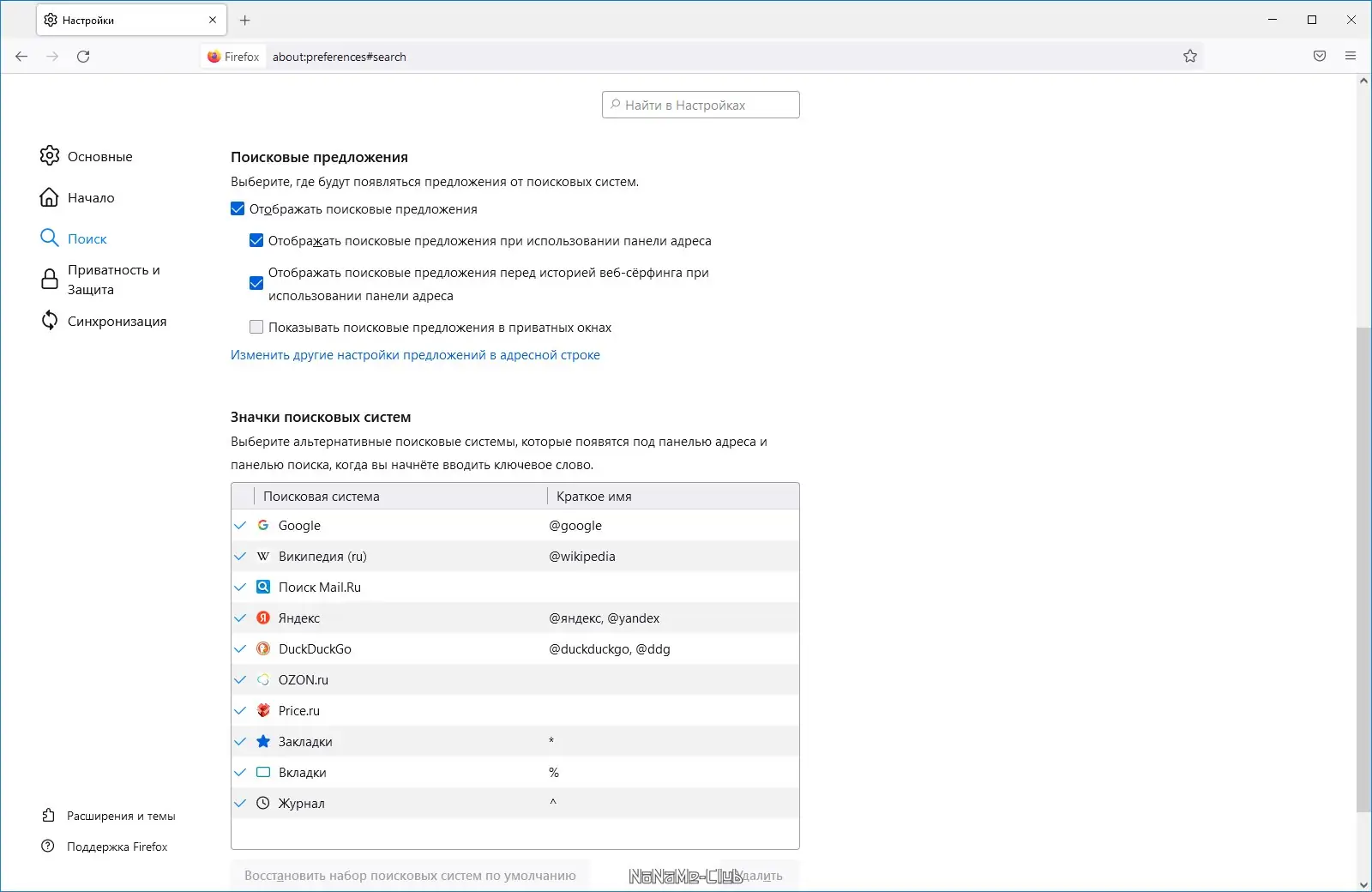Open the Pocket save icon
This screenshot has height=892, width=1372.
[x=1320, y=57]
